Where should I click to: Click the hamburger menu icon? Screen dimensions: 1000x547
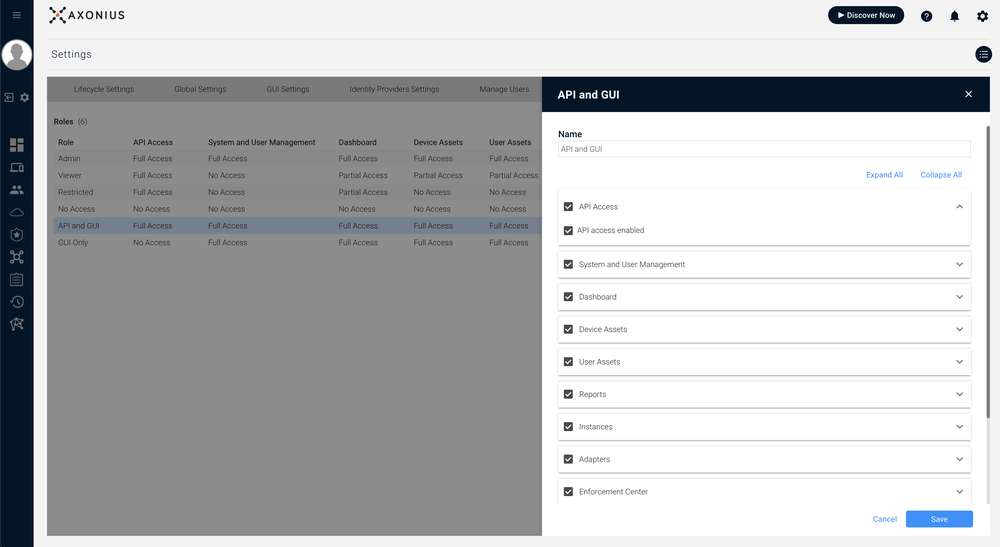coord(16,15)
